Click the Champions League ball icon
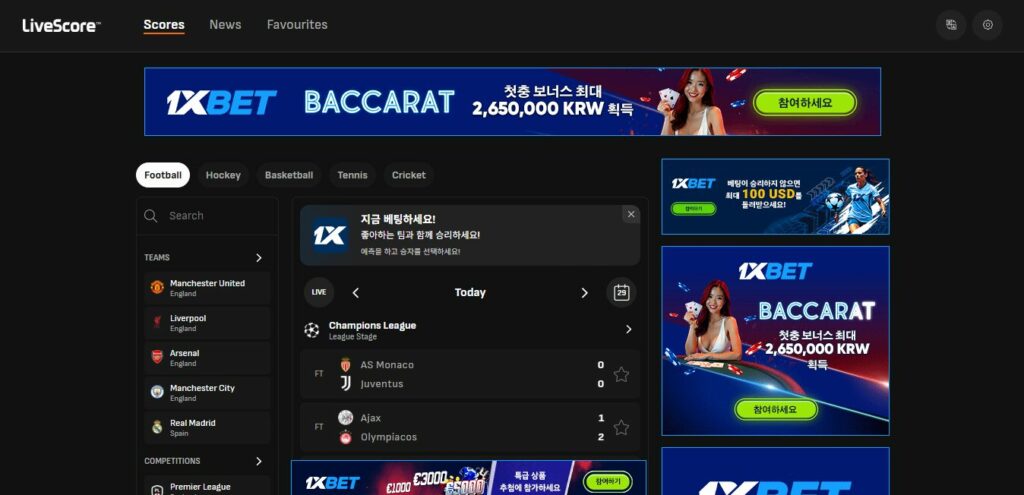Screen dimensions: 1024x495 (x=312, y=329)
